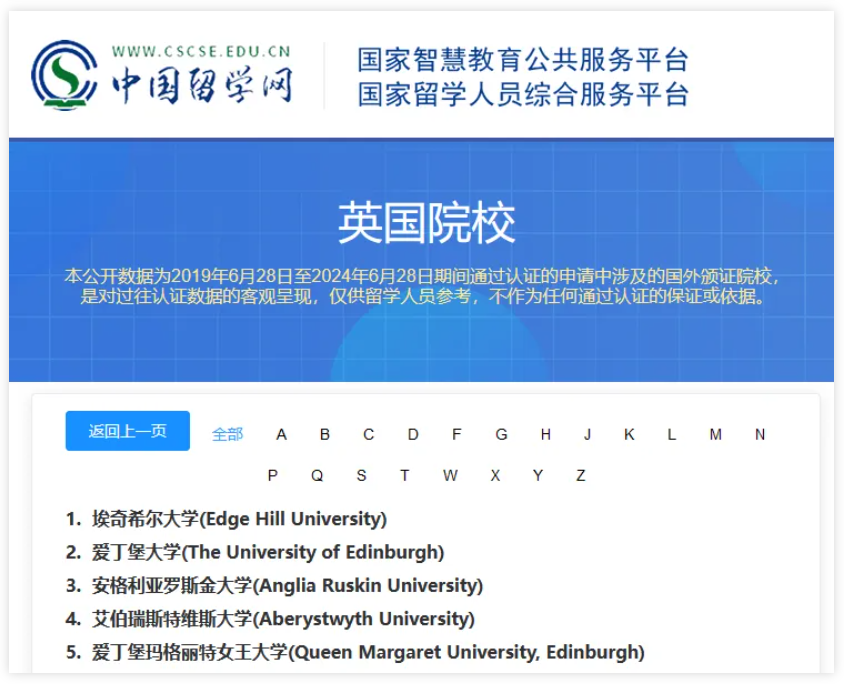
Task: Filter universities by letter A
Action: pyautogui.click(x=281, y=434)
